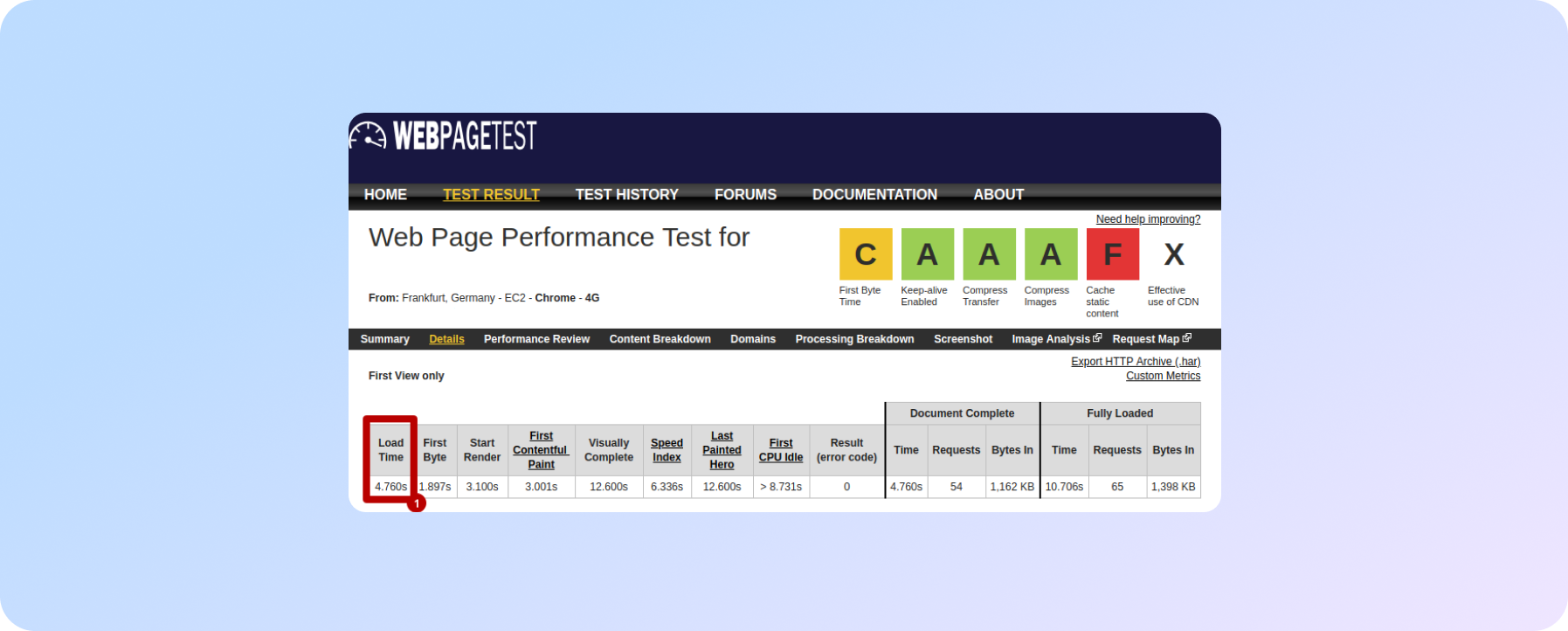The height and width of the screenshot is (631, 1568).
Task: Click the 1.897s First Byte value
Action: pos(435,487)
